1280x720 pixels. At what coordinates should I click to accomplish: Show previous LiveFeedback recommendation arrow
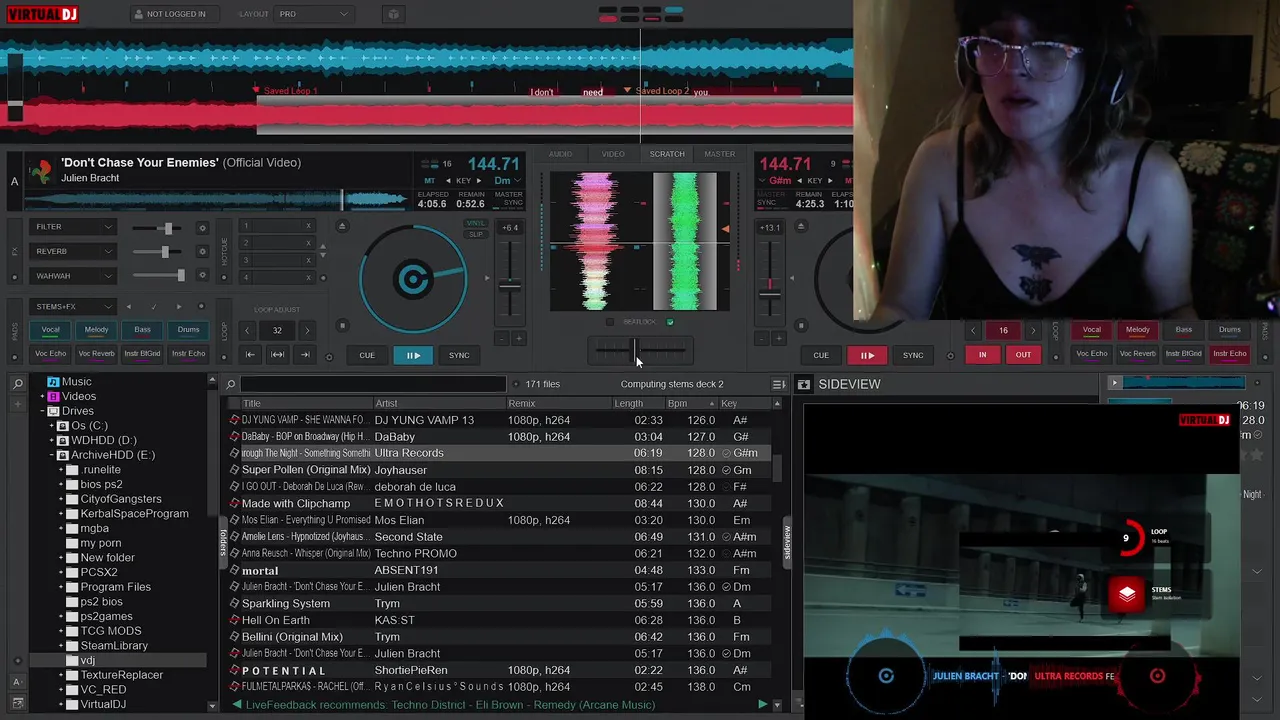coord(237,705)
